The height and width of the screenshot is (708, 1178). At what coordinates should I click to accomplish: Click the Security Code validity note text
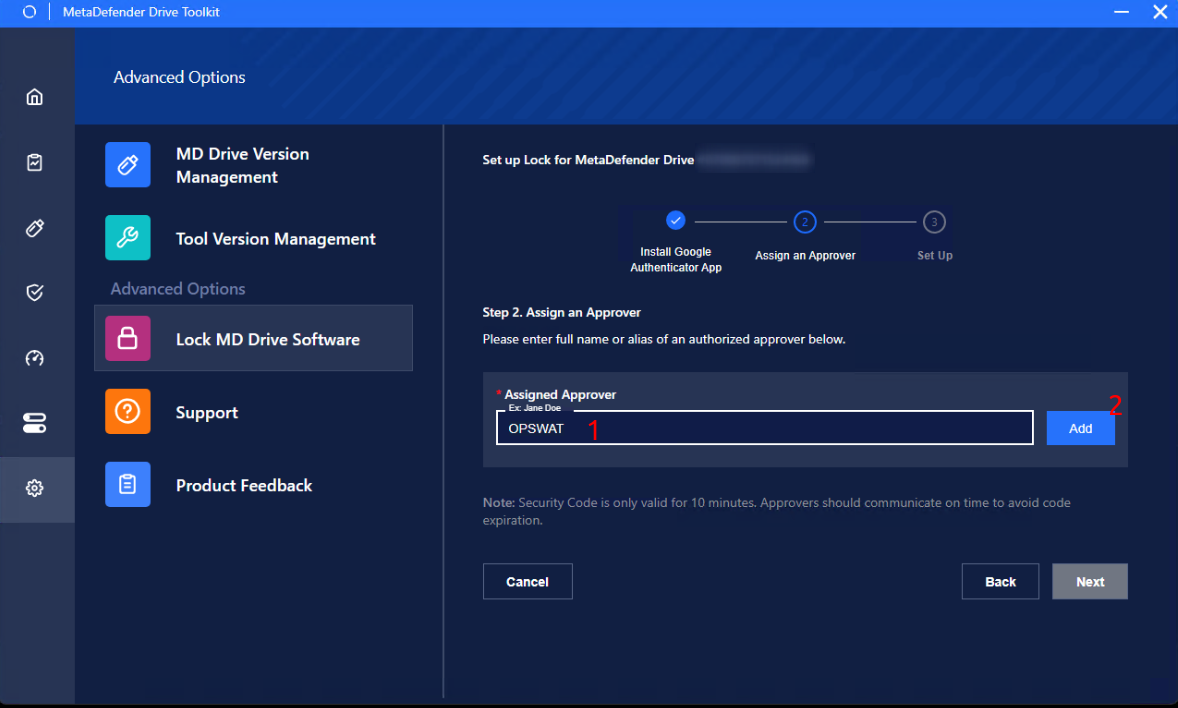[x=777, y=512]
